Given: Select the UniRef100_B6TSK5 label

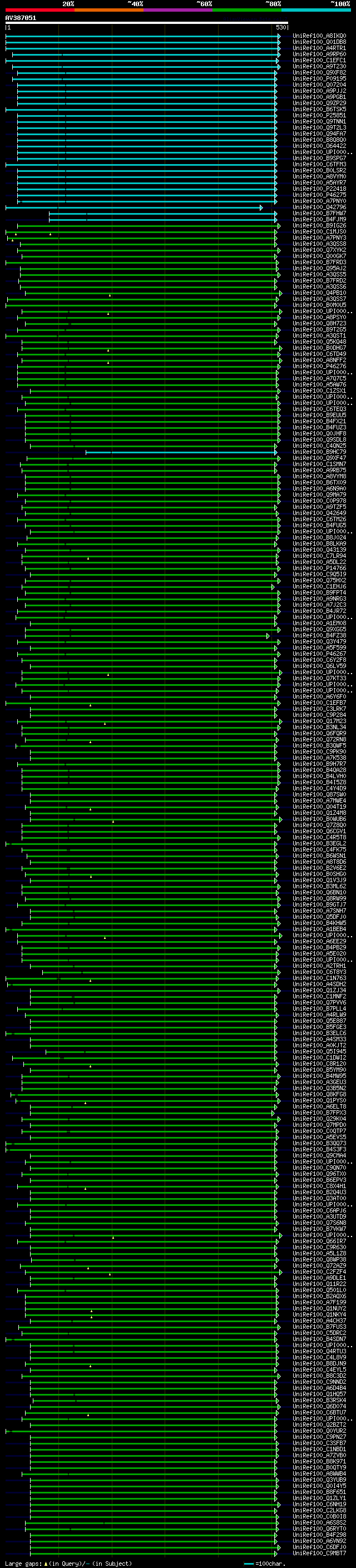Looking at the screenshot, I should pos(319,110).
